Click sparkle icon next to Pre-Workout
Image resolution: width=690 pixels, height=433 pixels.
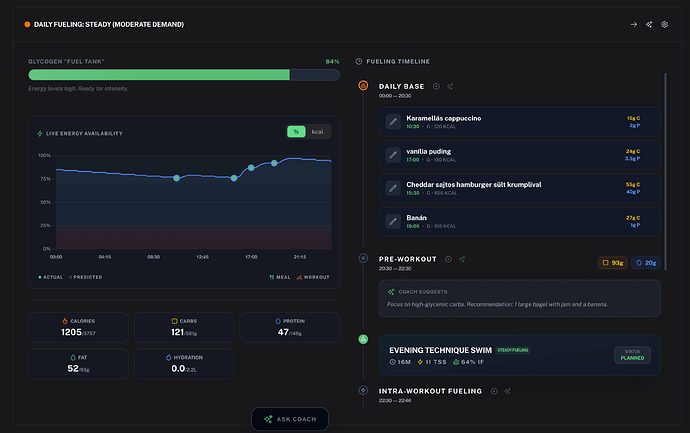click(463, 258)
